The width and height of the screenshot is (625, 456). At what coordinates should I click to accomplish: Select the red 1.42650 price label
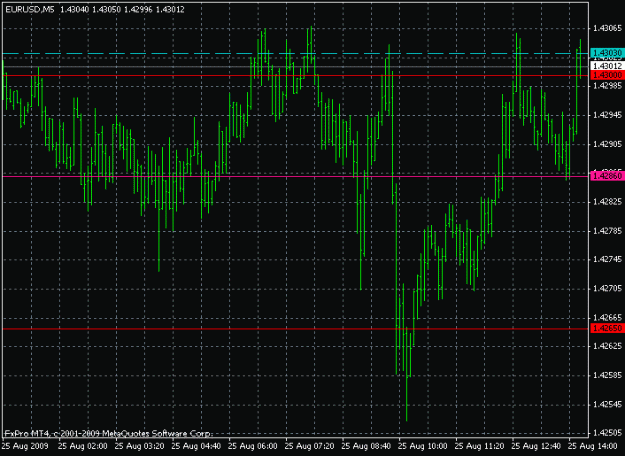pyautogui.click(x=607, y=328)
